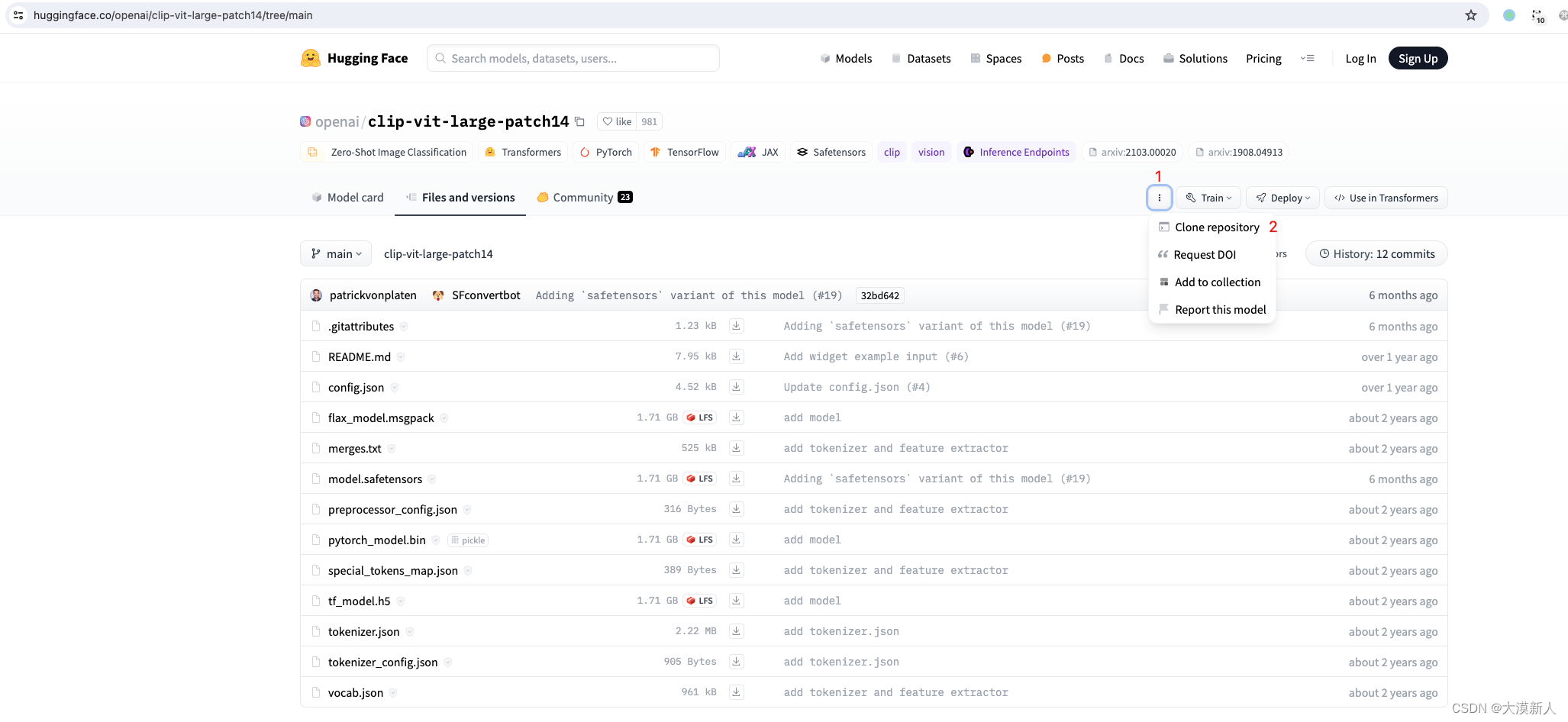Click the Zero-Shot Image Classification tag

[x=387, y=152]
